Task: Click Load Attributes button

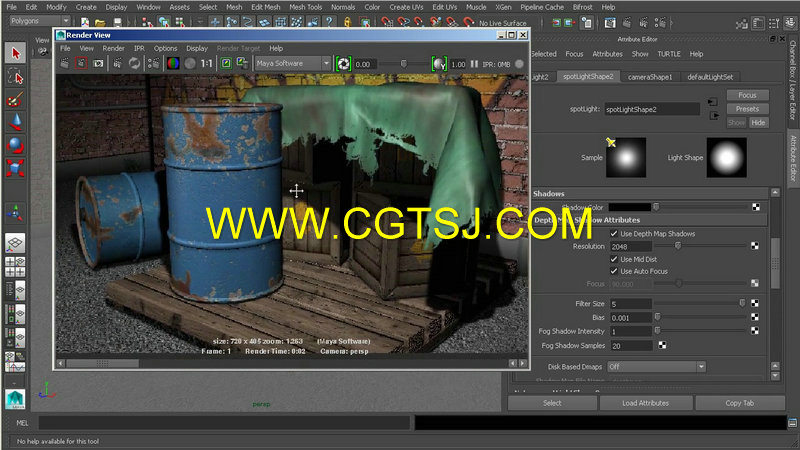Action: pyautogui.click(x=645, y=403)
